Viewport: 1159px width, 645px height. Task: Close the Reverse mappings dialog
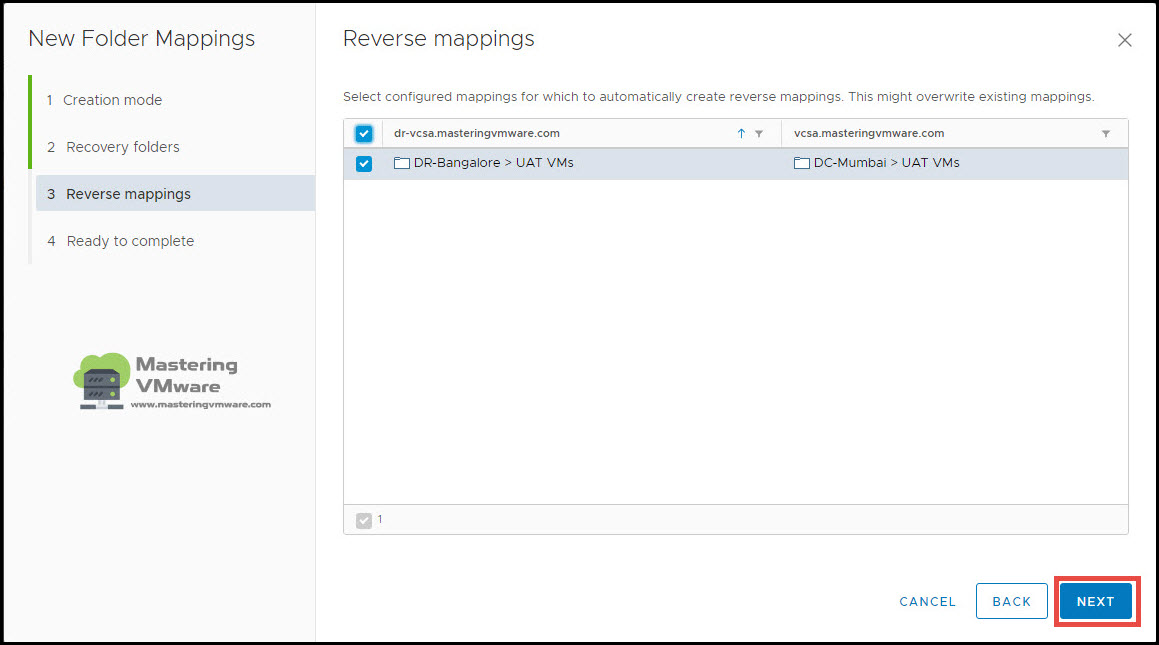click(x=1124, y=40)
